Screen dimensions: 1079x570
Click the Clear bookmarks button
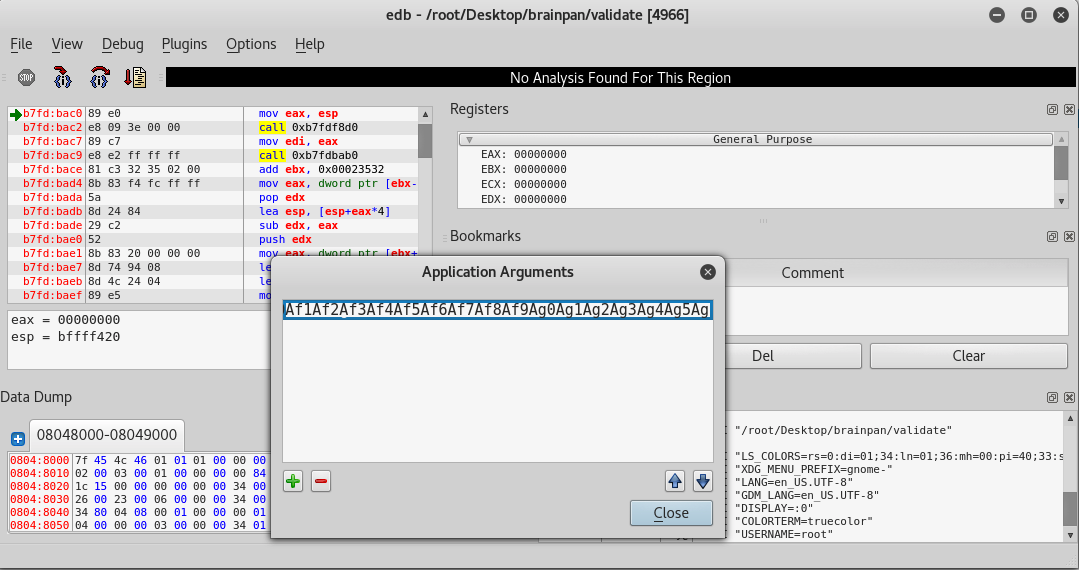pyautogui.click(x=968, y=356)
